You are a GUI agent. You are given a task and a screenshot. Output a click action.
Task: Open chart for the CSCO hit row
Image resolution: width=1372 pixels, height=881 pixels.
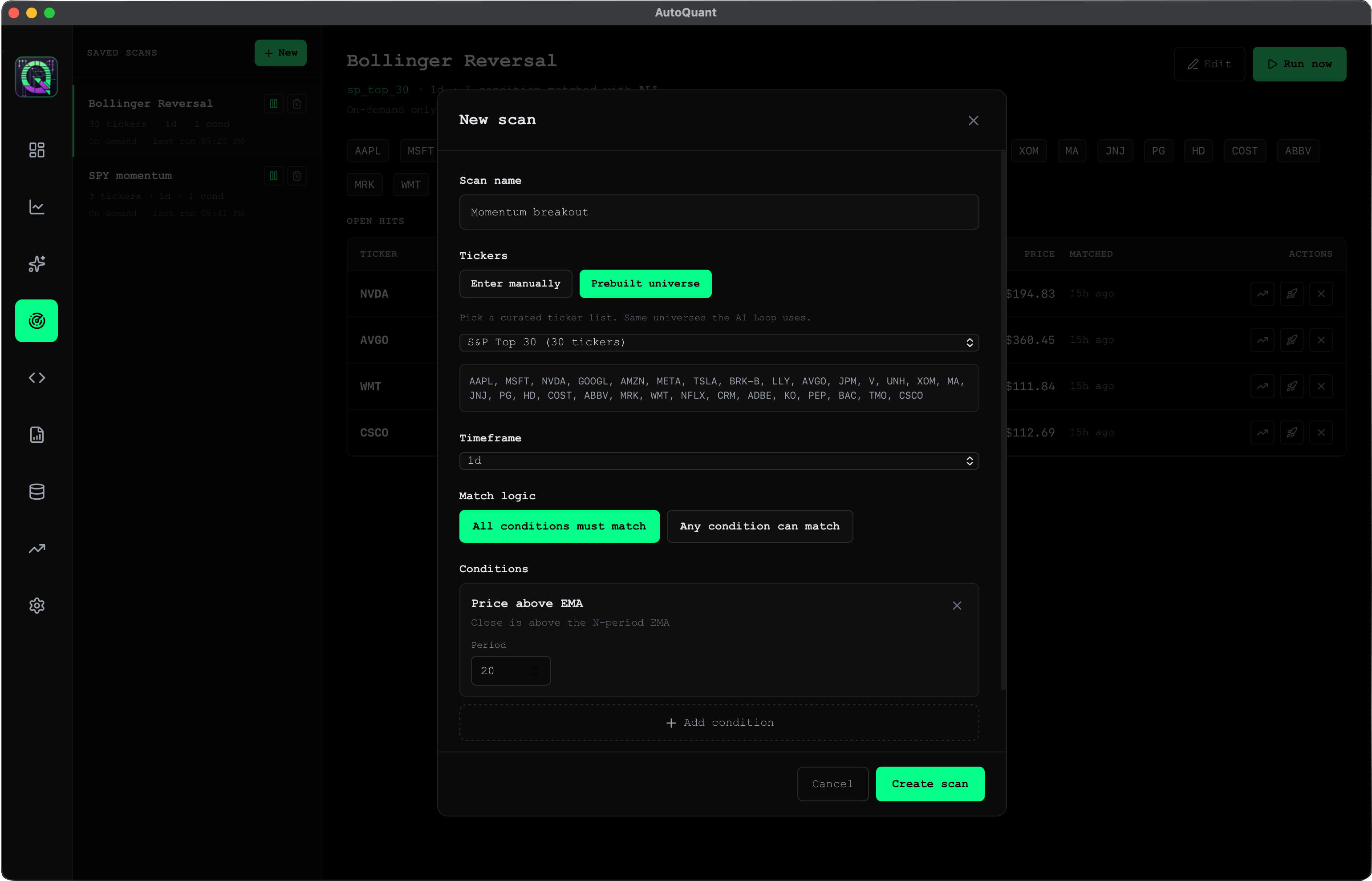pyautogui.click(x=1262, y=432)
